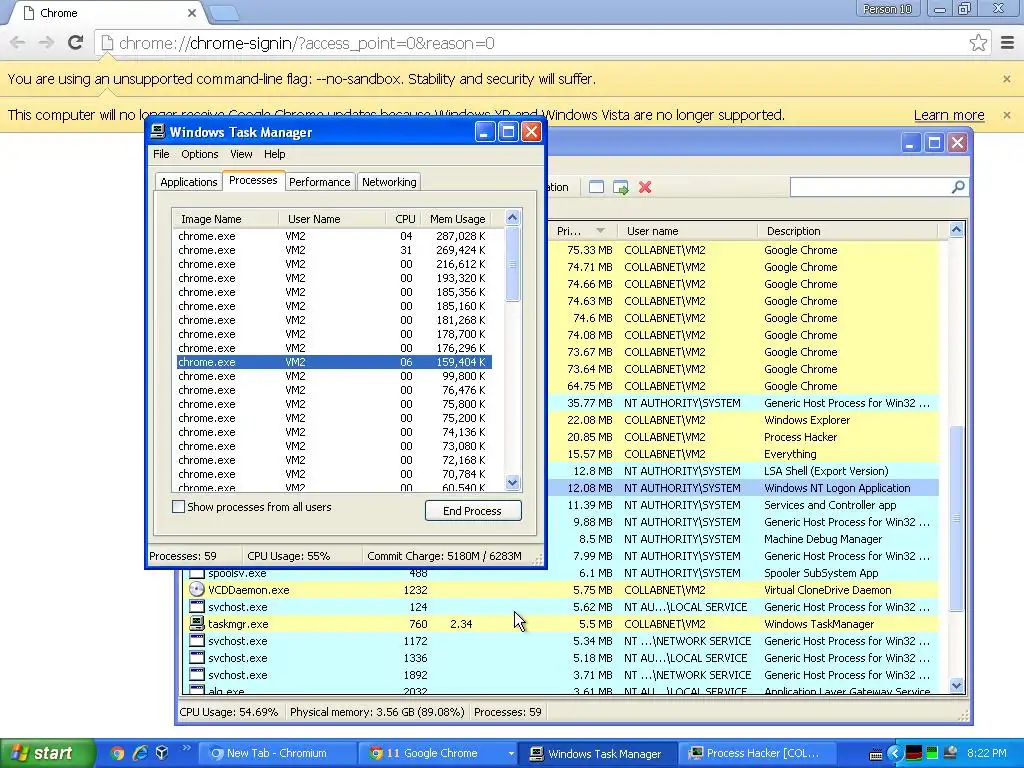Select chrome.exe row using 287,028 K
Screen dimensions: 1024x768
point(334,236)
